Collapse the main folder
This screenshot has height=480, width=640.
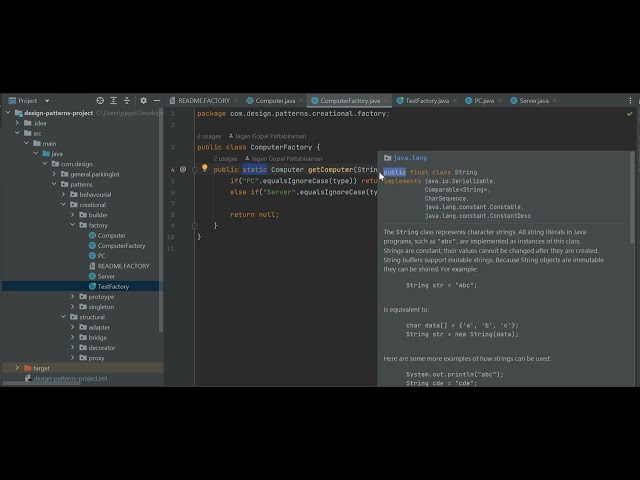coord(27,143)
